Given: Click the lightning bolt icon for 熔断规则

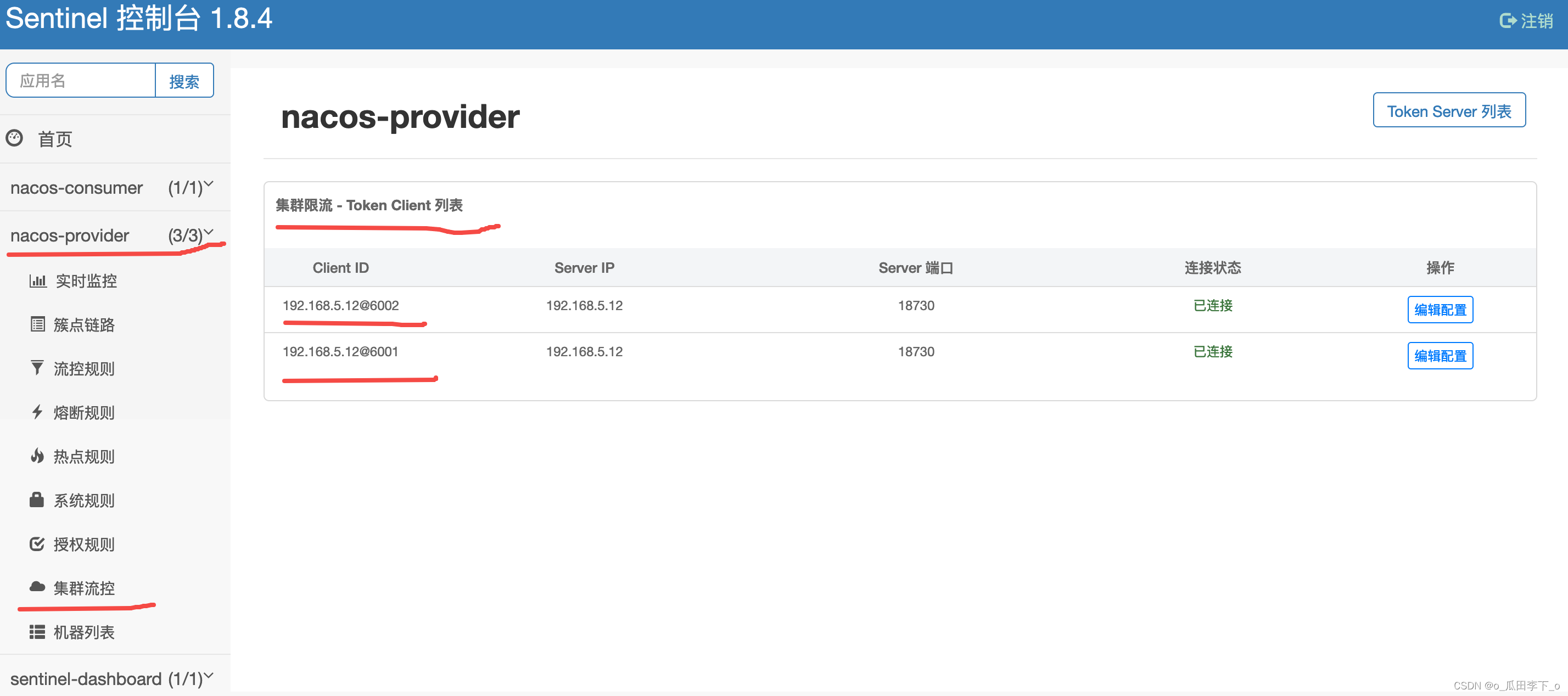Looking at the screenshot, I should [x=37, y=412].
